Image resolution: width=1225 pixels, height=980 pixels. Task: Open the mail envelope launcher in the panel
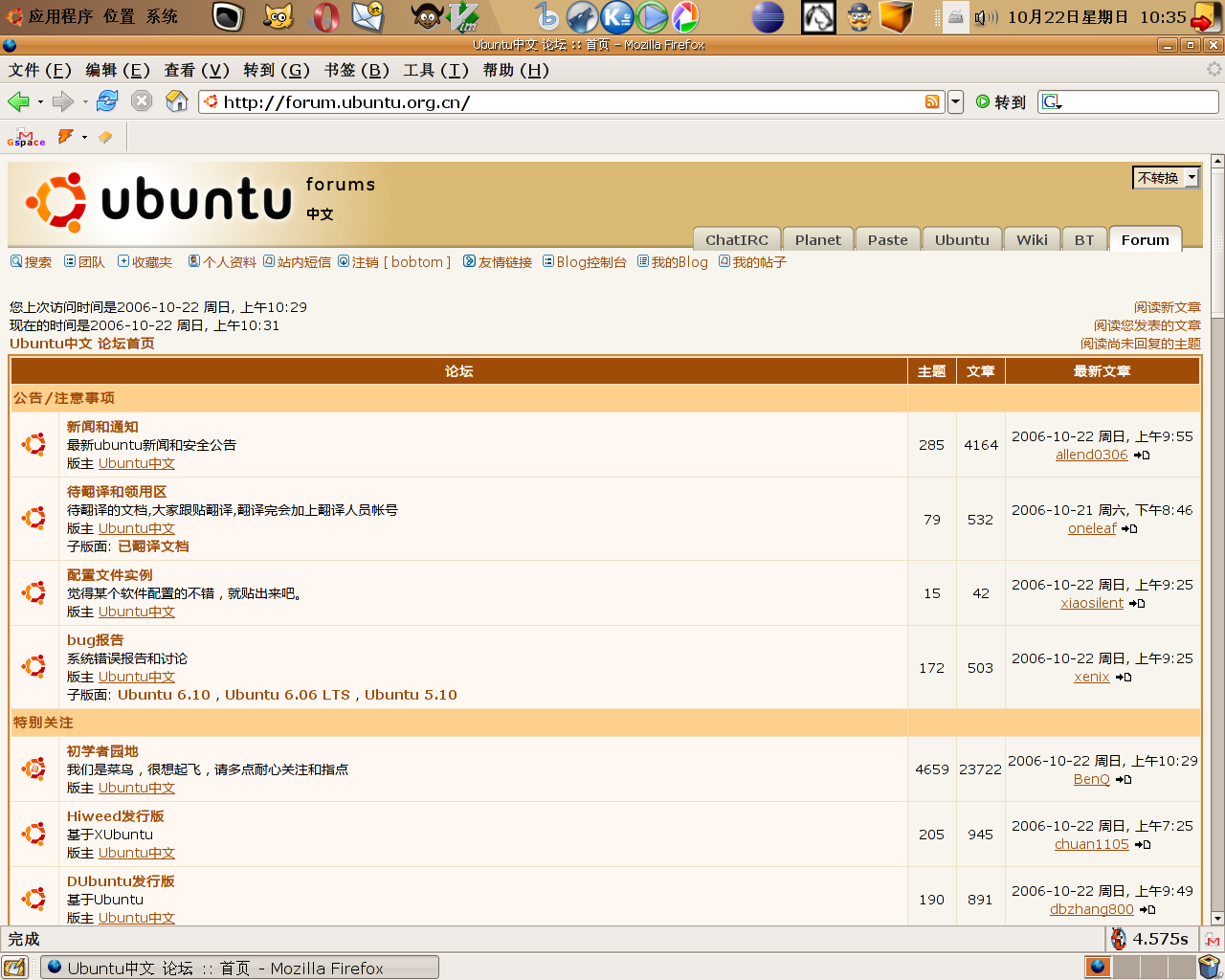coord(368,16)
